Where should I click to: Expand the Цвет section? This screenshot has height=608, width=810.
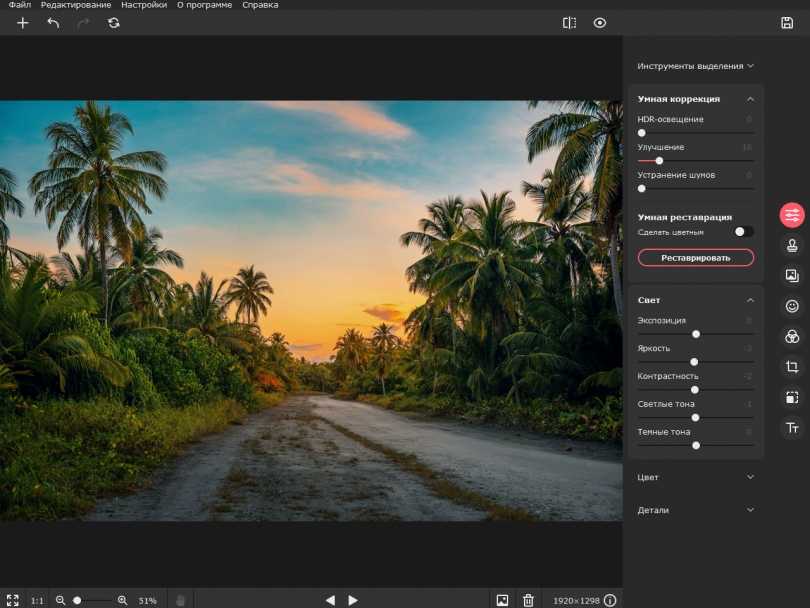click(750, 477)
